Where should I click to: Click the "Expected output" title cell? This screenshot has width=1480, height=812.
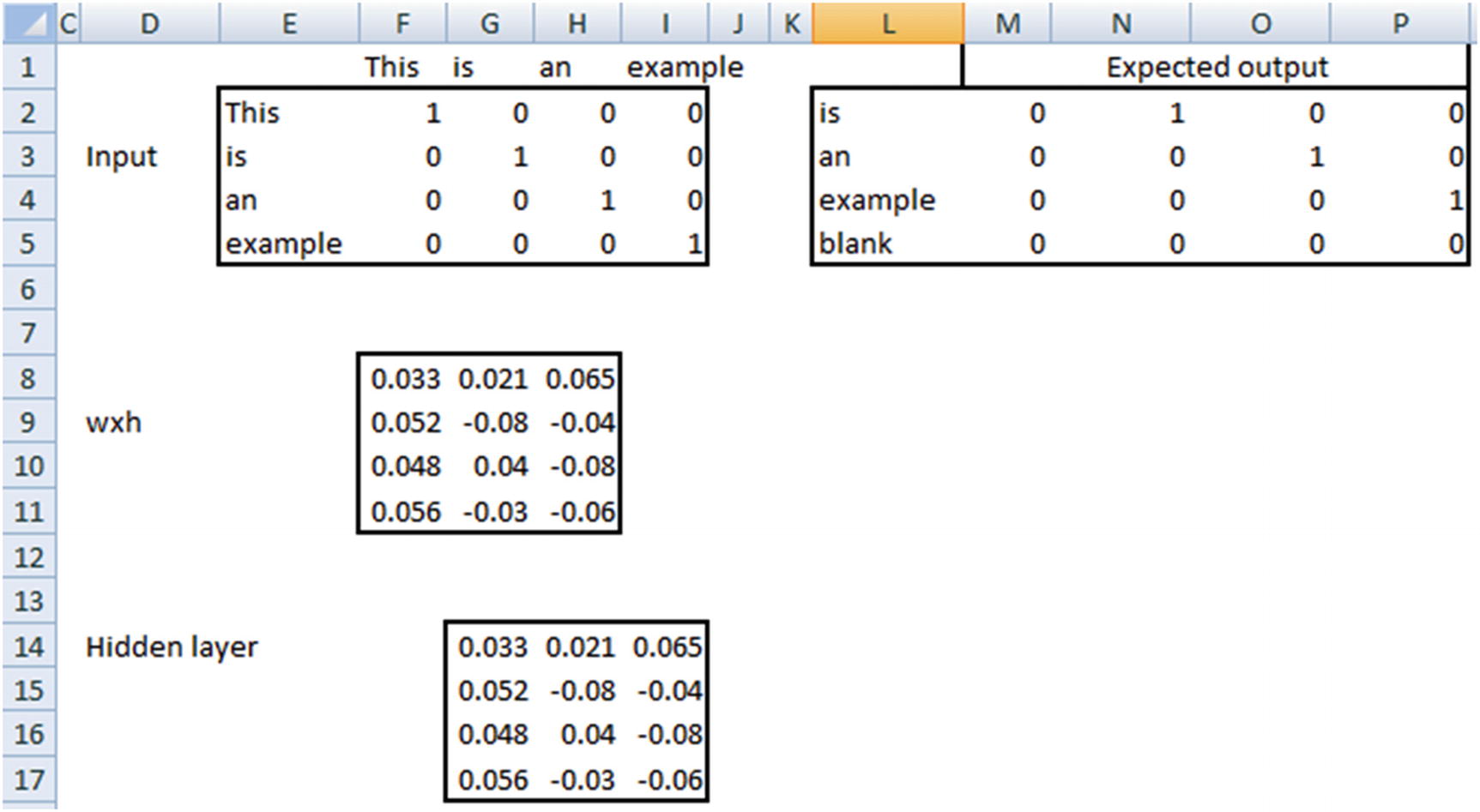[1217, 67]
